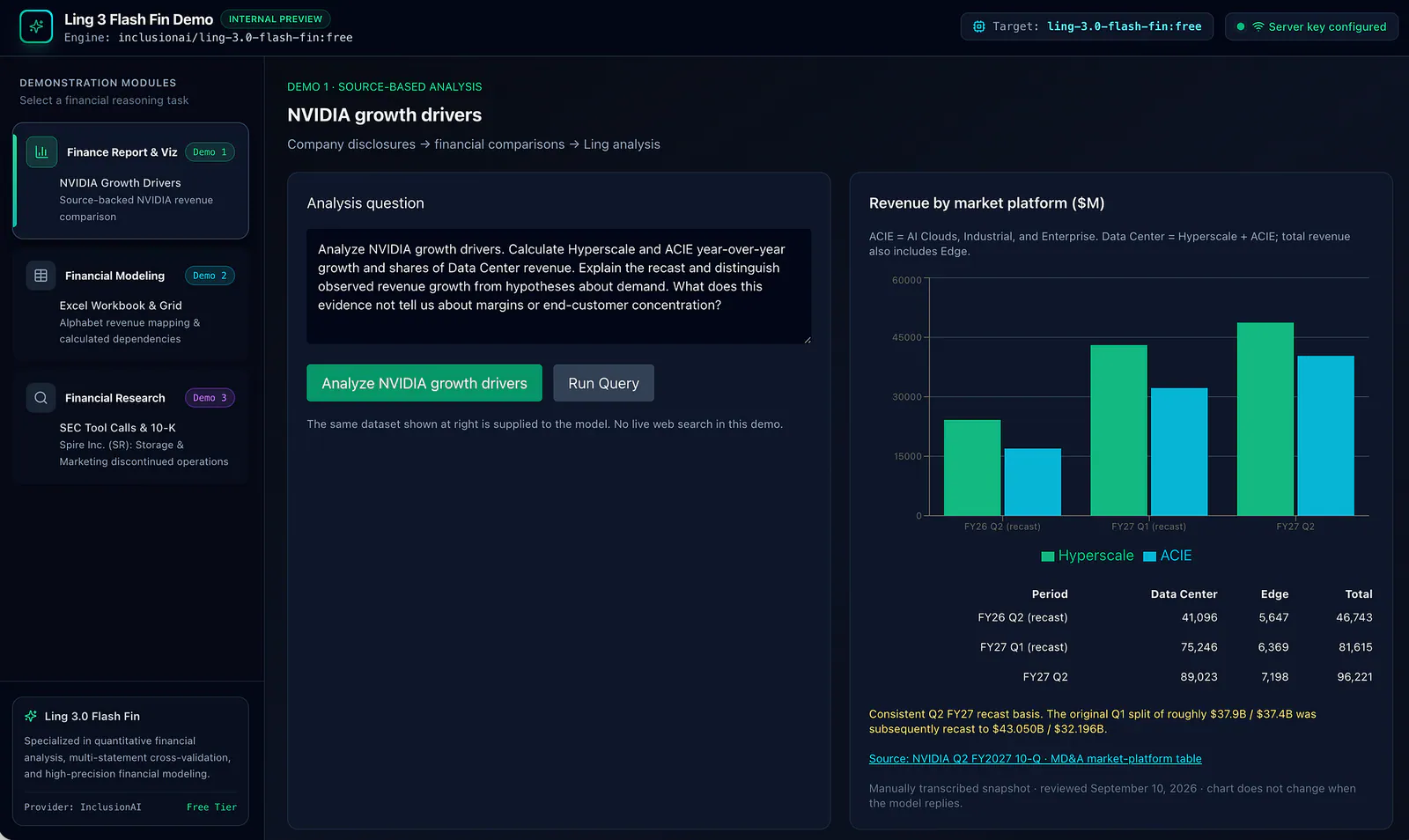Screen dimensions: 1409x840
Task: Open the Financial Modeling module
Action: [x=130, y=305]
